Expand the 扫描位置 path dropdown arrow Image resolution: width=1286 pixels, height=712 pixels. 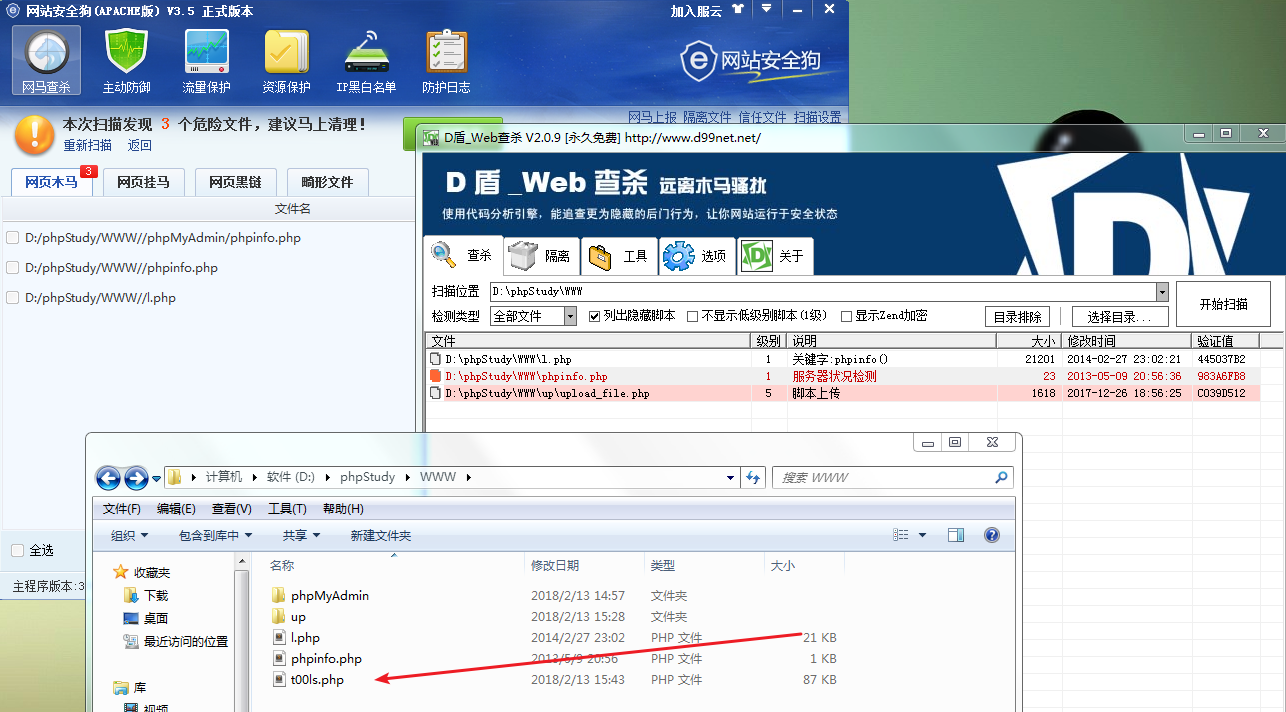(1162, 292)
